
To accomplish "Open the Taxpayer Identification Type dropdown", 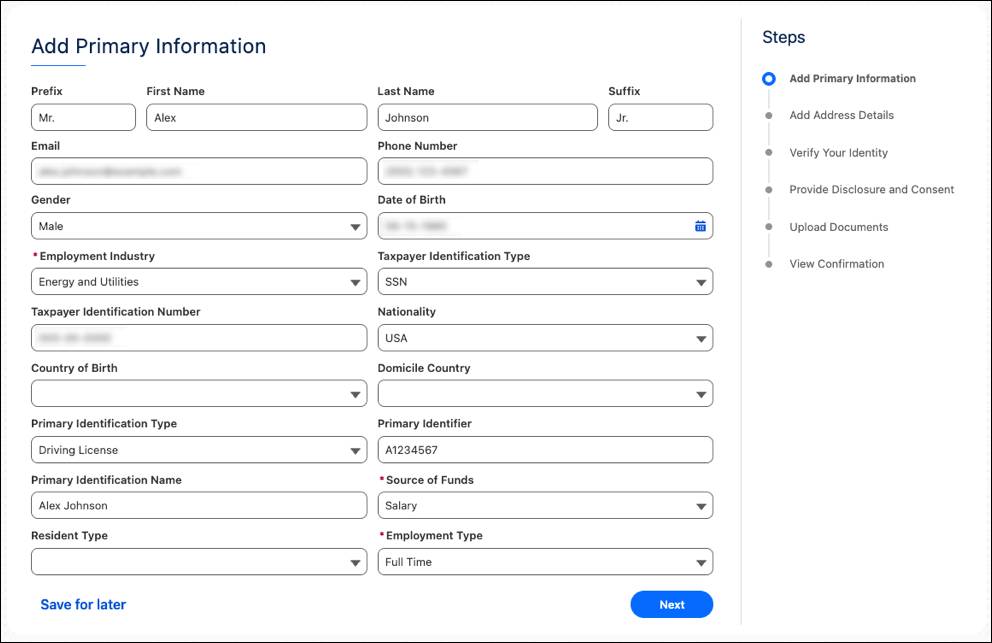I will [x=700, y=281].
